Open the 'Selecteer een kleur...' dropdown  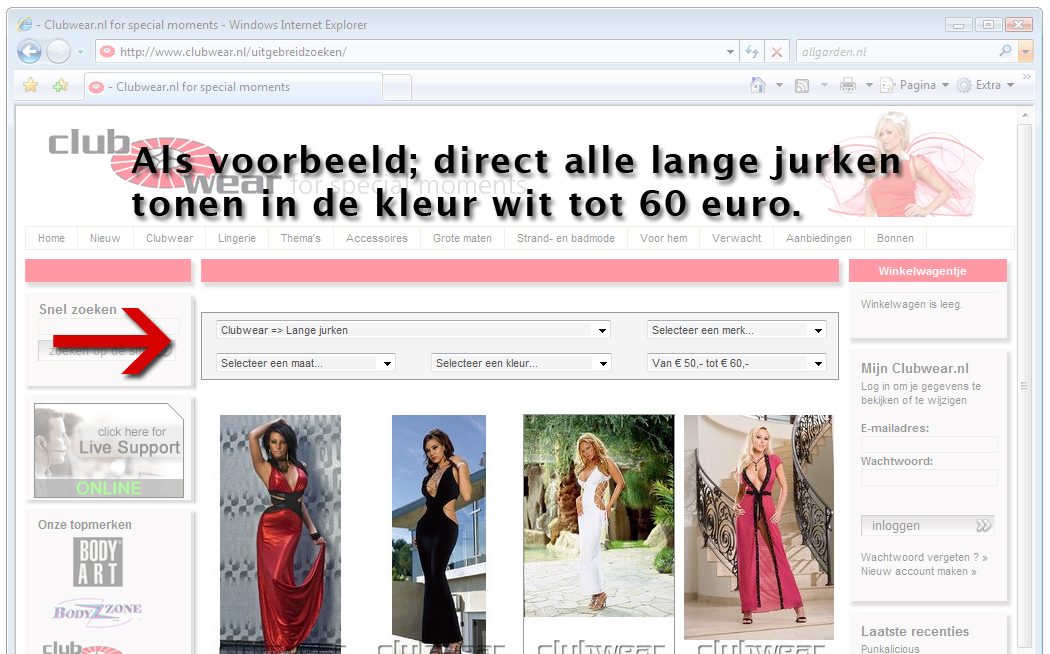click(521, 363)
